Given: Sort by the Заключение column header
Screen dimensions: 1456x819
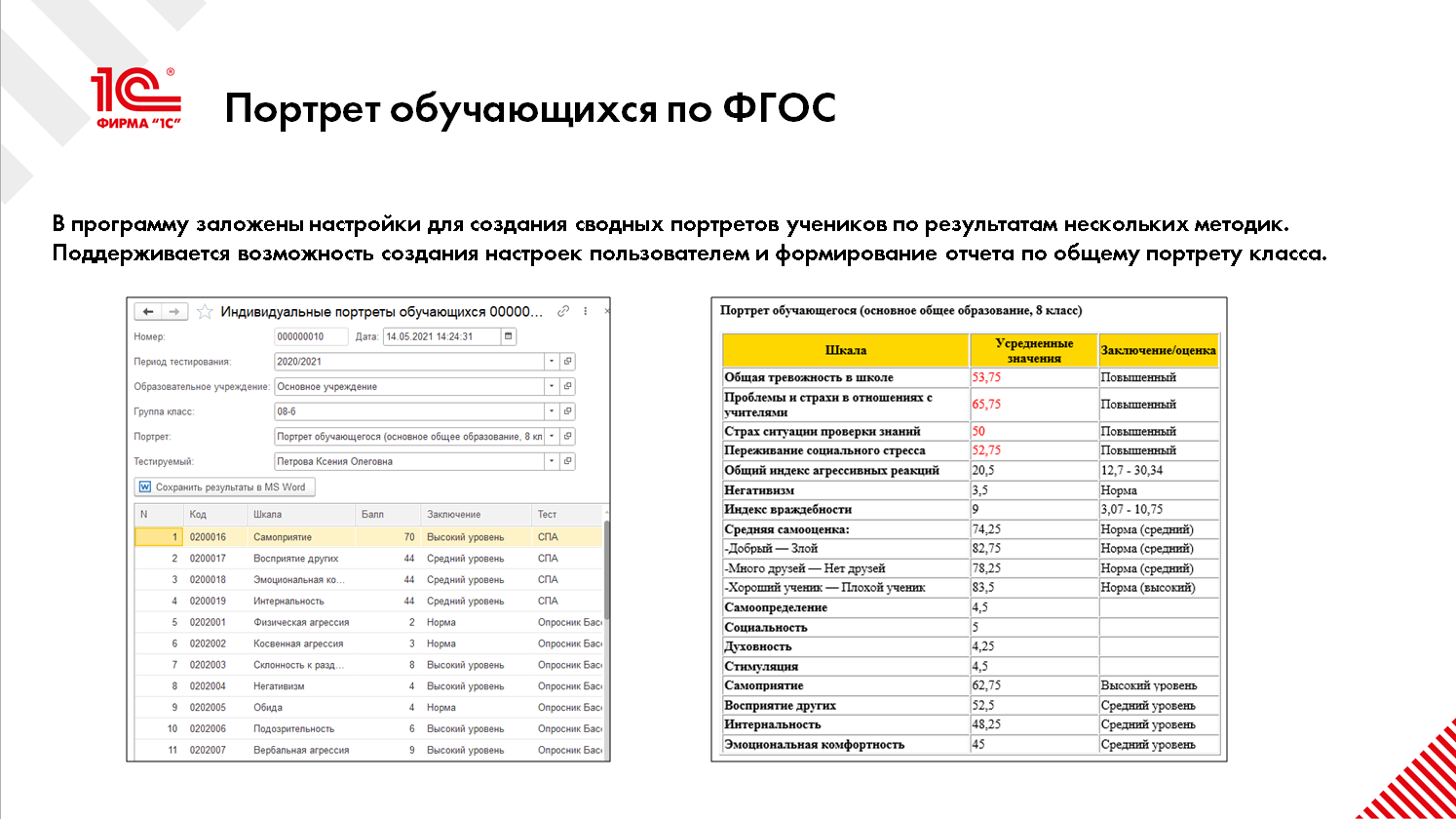Looking at the screenshot, I should click(x=476, y=514).
